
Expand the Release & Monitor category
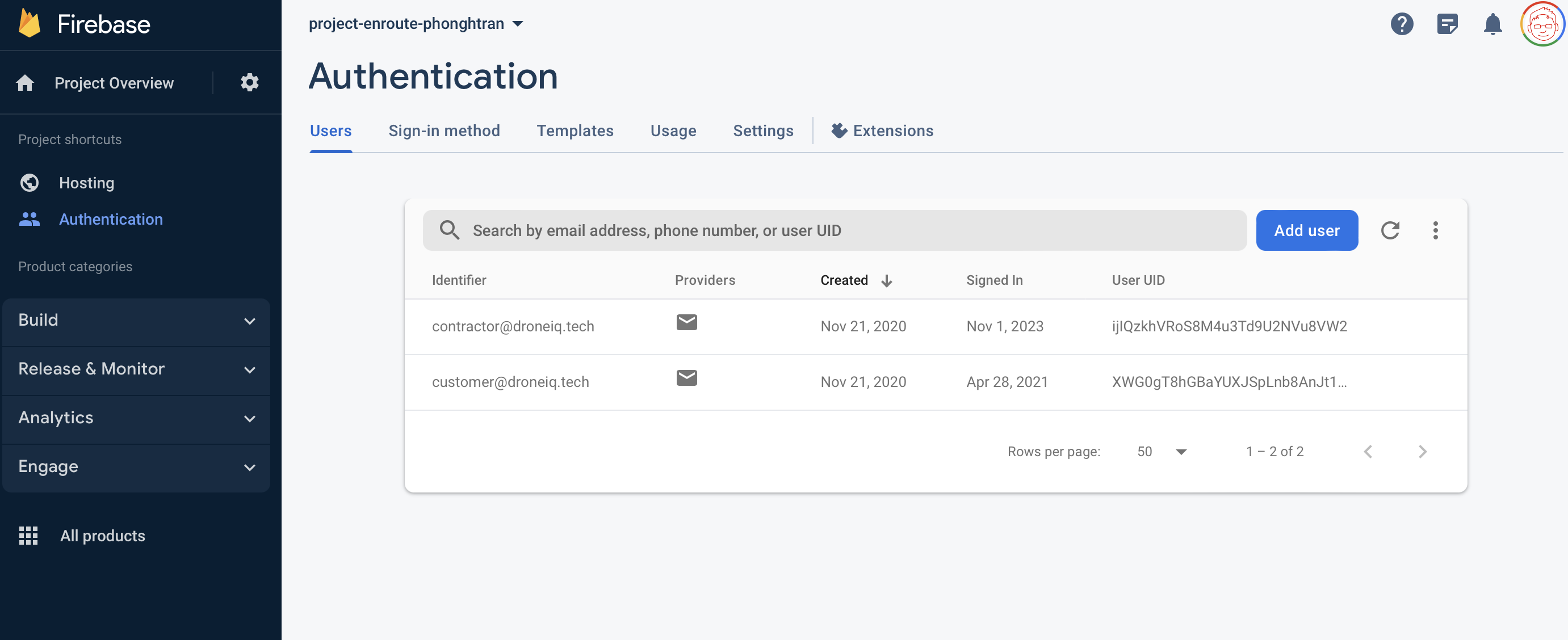pos(136,369)
